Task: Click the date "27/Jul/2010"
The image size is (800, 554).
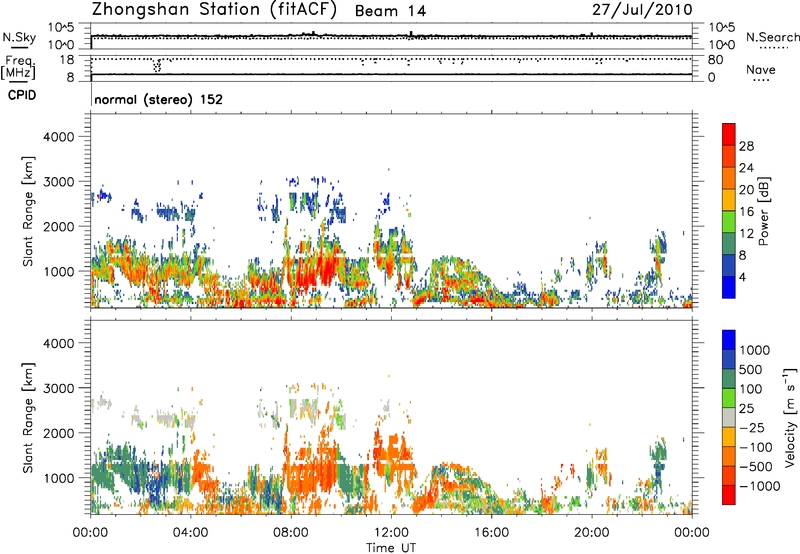Action: 642,10
